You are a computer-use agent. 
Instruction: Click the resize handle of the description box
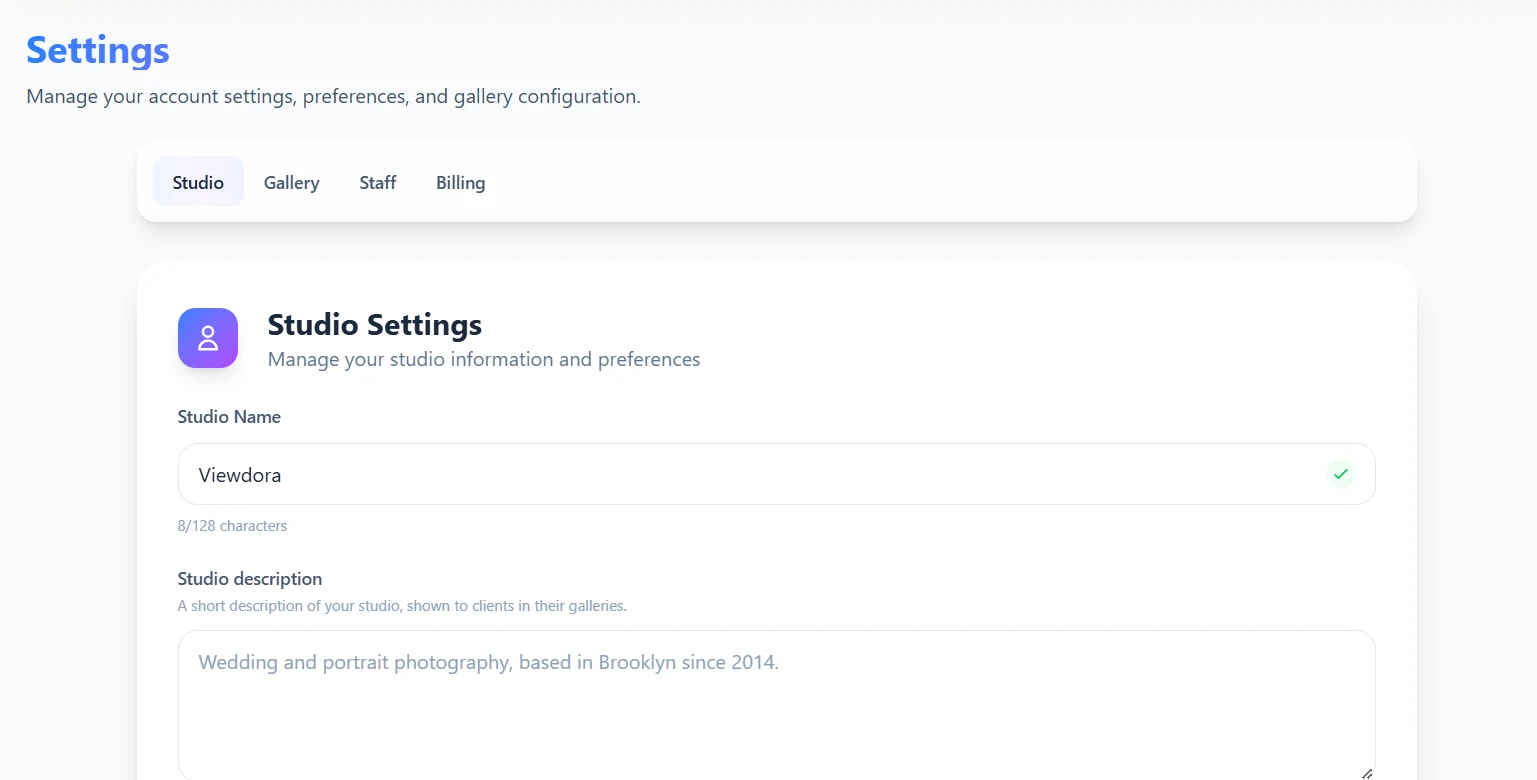click(x=1366, y=773)
